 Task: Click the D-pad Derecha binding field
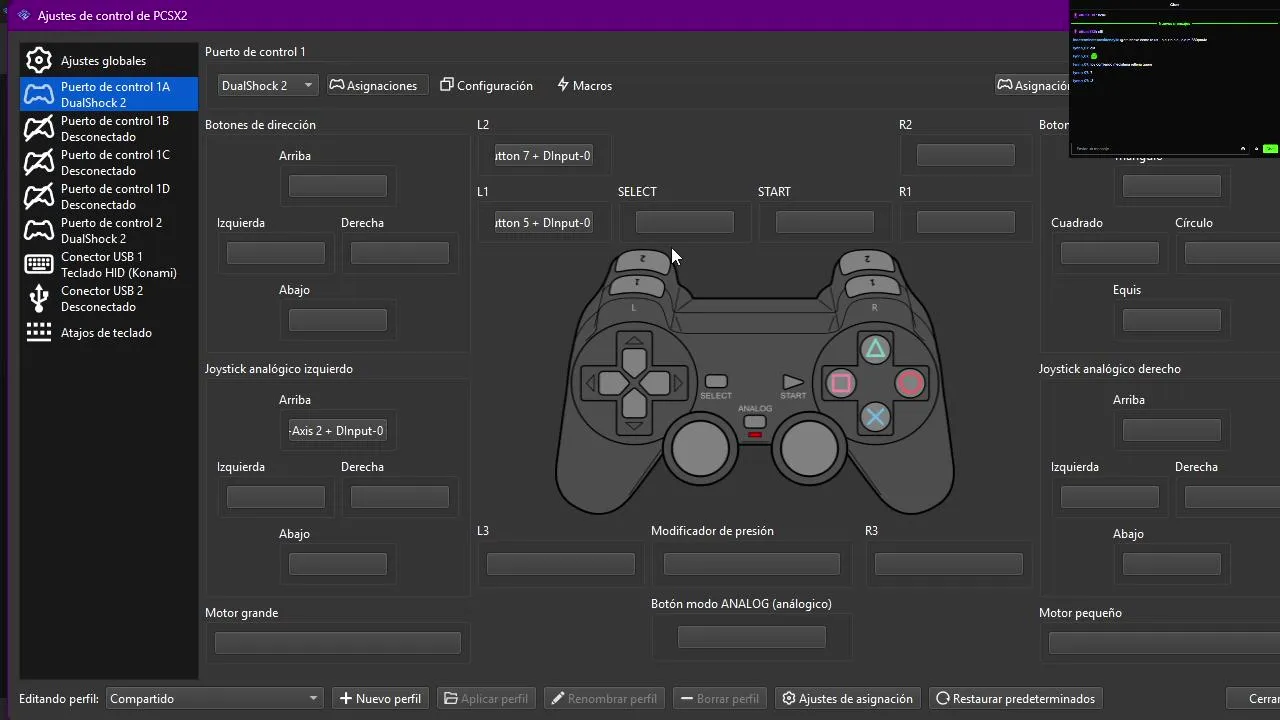click(399, 253)
